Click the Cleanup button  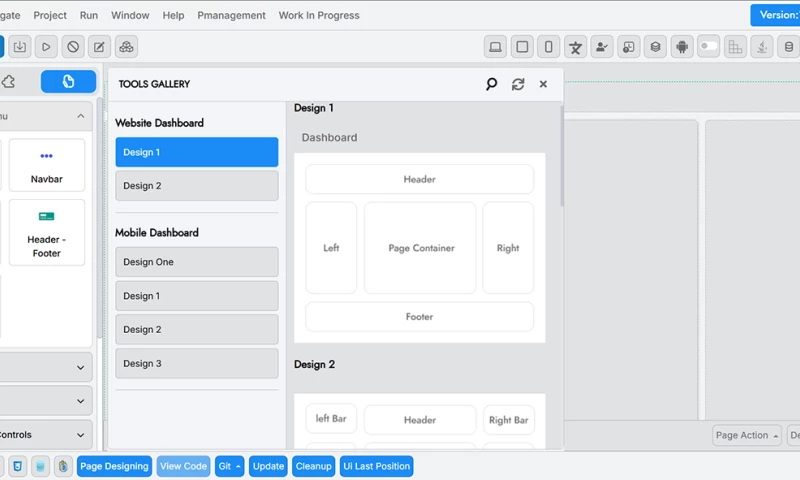coord(314,466)
